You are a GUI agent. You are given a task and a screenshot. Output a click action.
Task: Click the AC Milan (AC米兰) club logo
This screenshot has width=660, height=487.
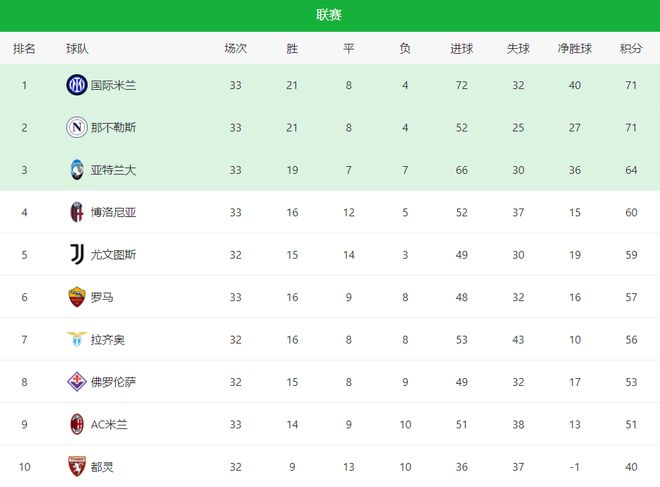click(76, 424)
